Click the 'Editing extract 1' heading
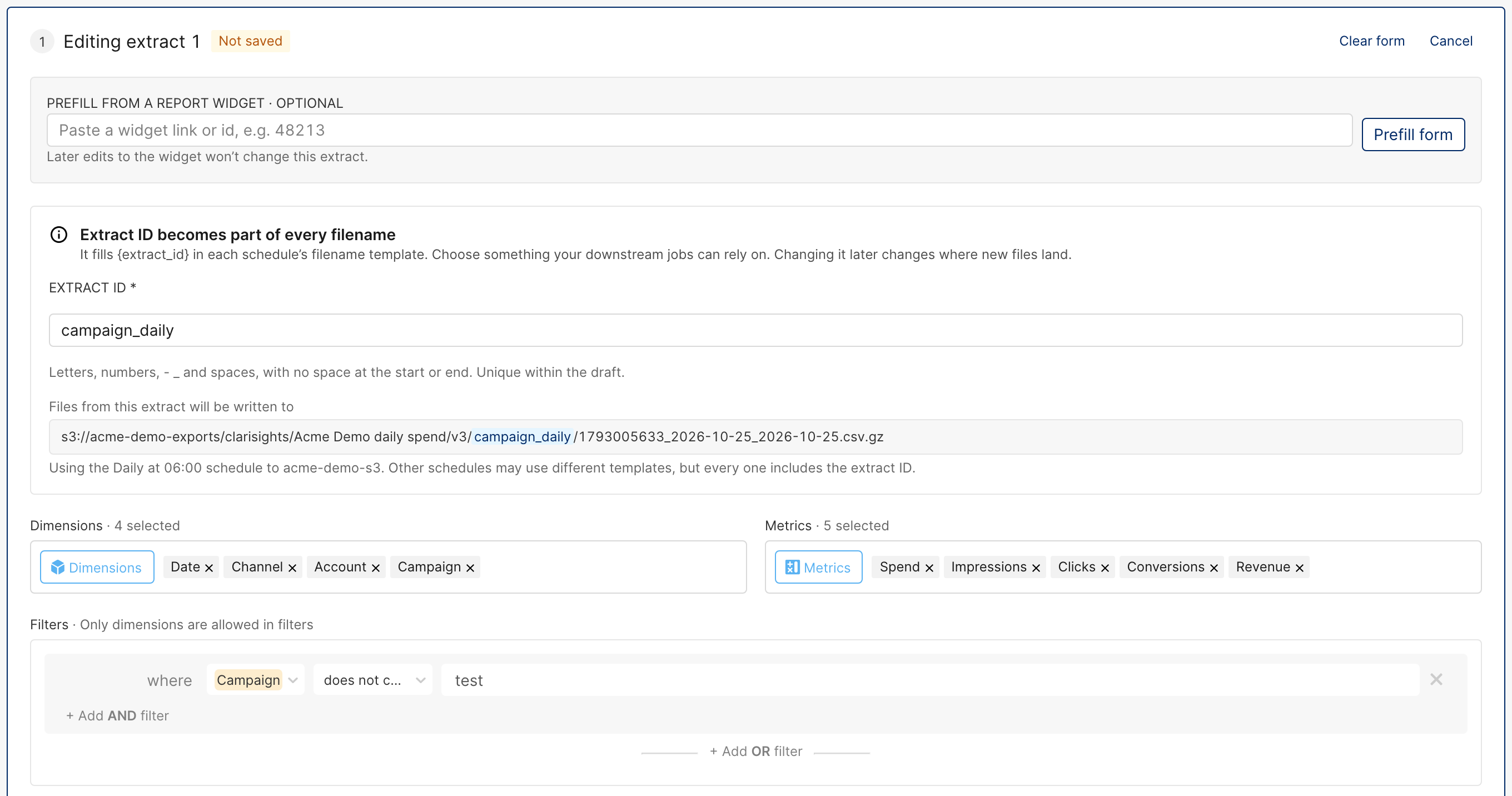Viewport: 1512px width, 796px height. (x=132, y=42)
